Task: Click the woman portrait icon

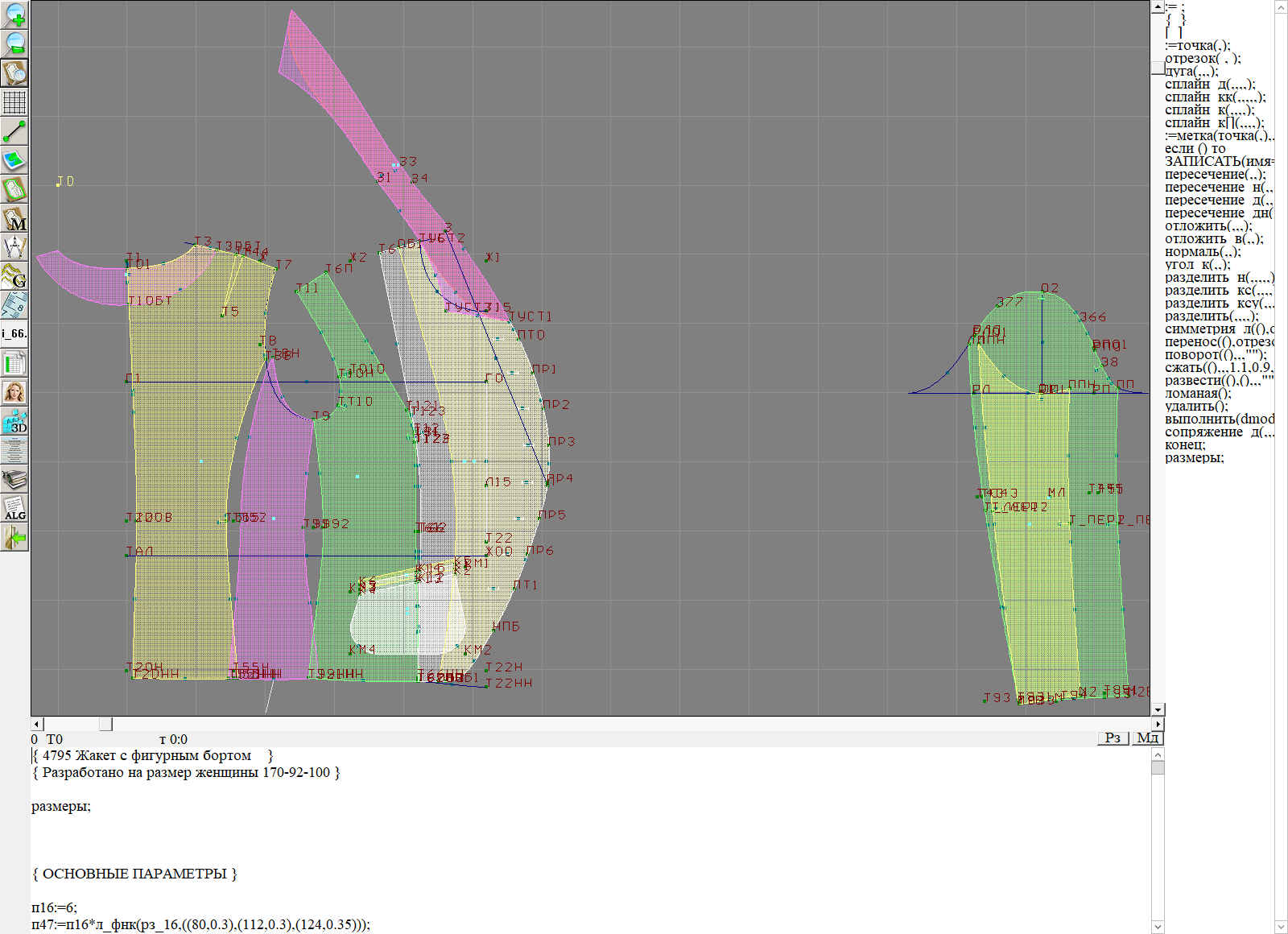Action: [14, 392]
